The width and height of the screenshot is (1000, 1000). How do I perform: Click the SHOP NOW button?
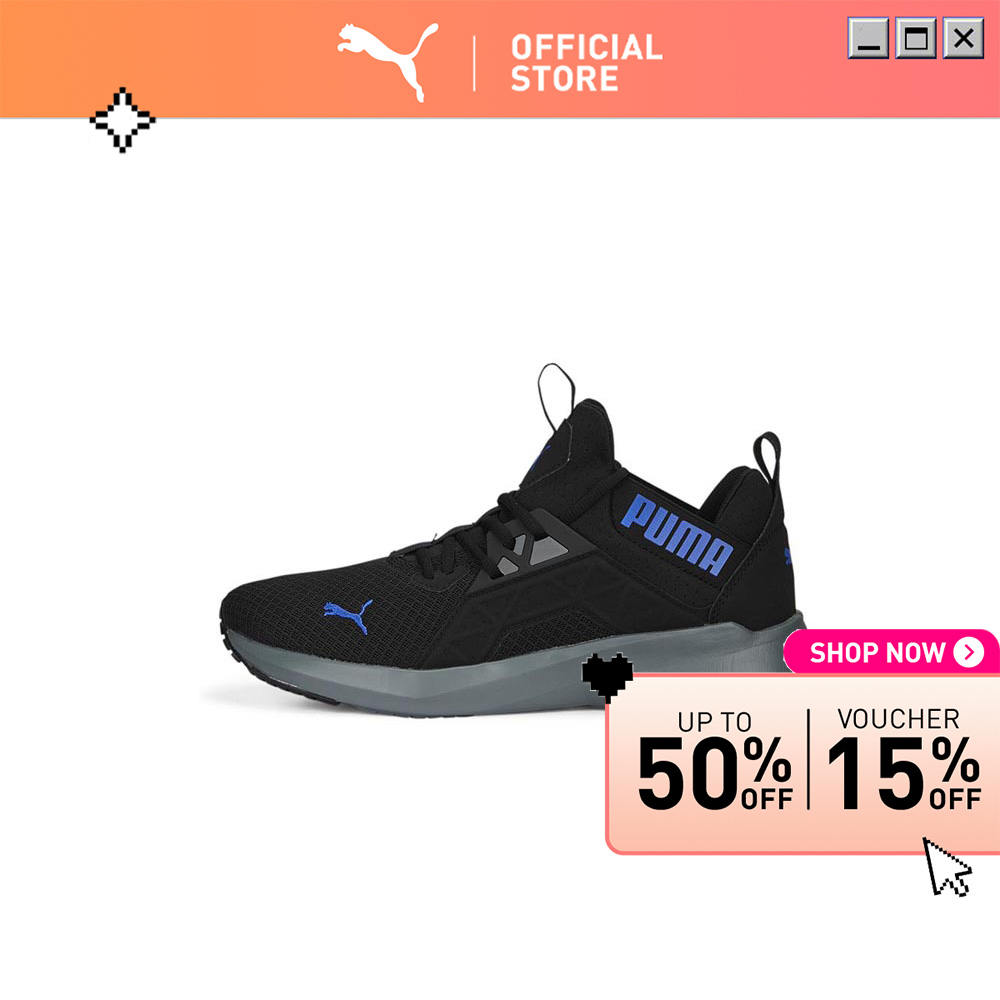point(892,652)
